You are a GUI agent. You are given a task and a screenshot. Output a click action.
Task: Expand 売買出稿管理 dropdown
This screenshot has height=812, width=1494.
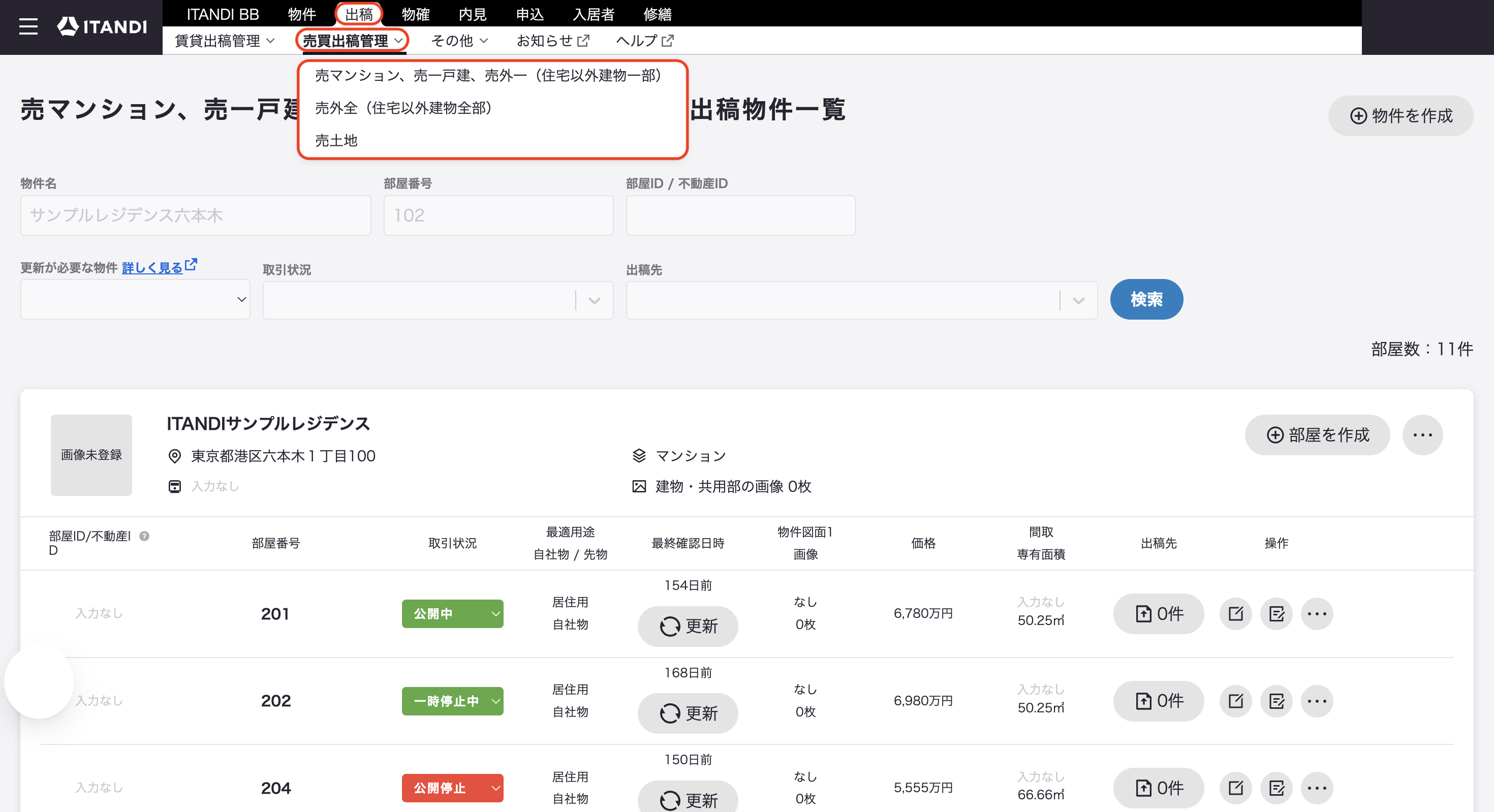click(352, 41)
